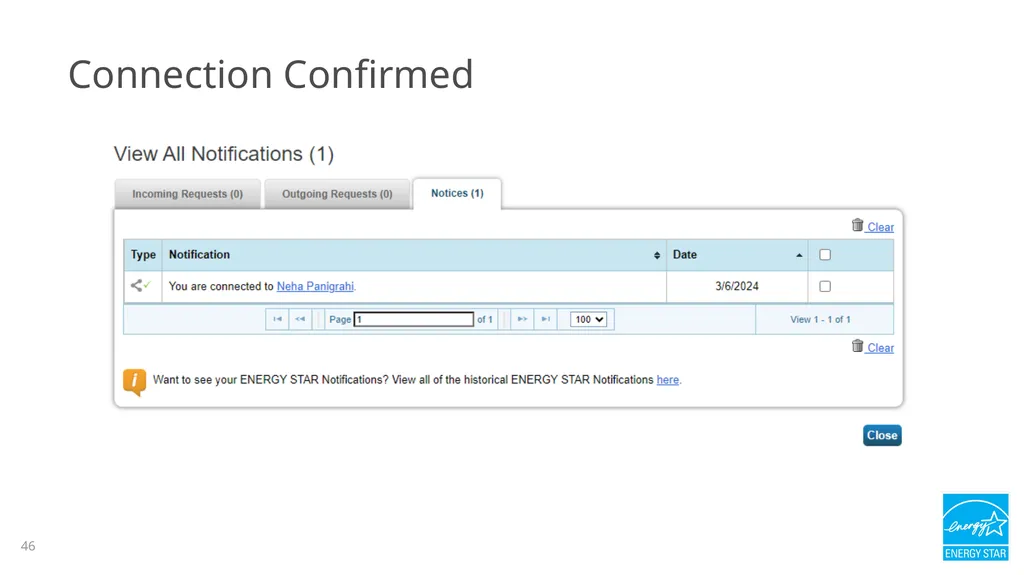This screenshot has height=575, width=1024.
Task: Go to the first page of notifications
Action: 277,320
